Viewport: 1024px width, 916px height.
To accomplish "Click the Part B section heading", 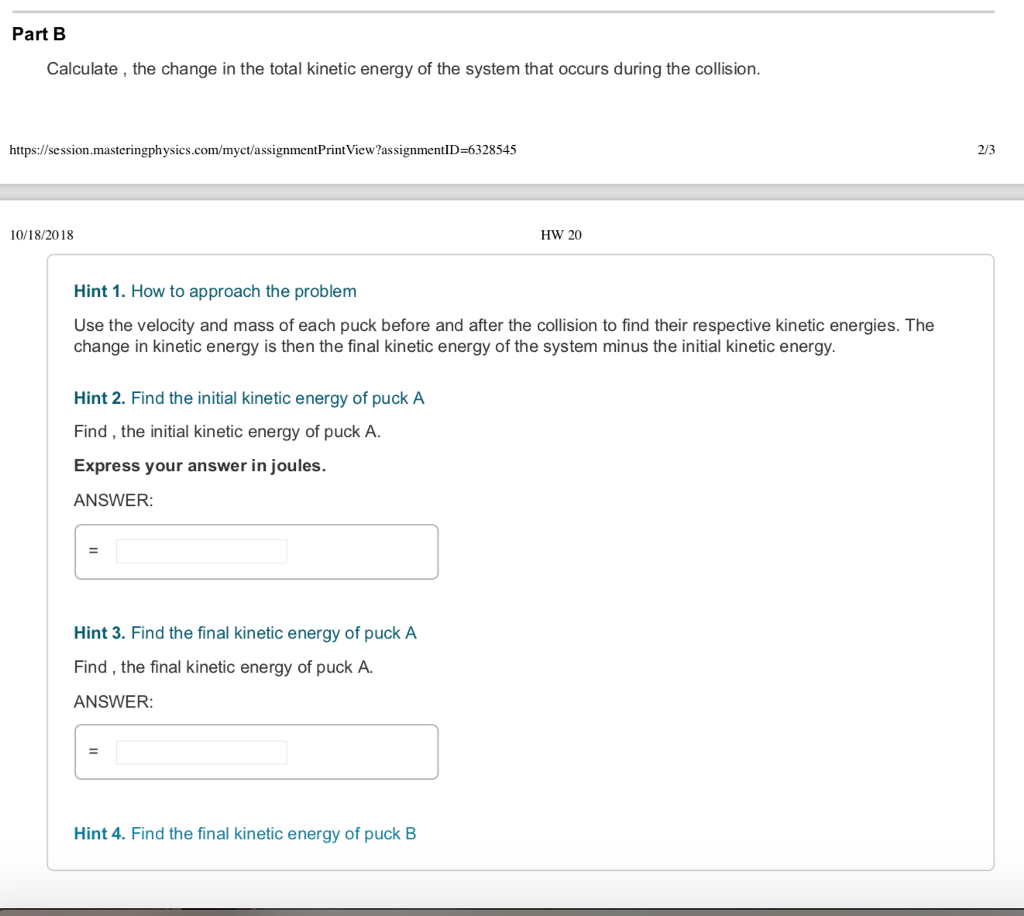I will click(38, 33).
